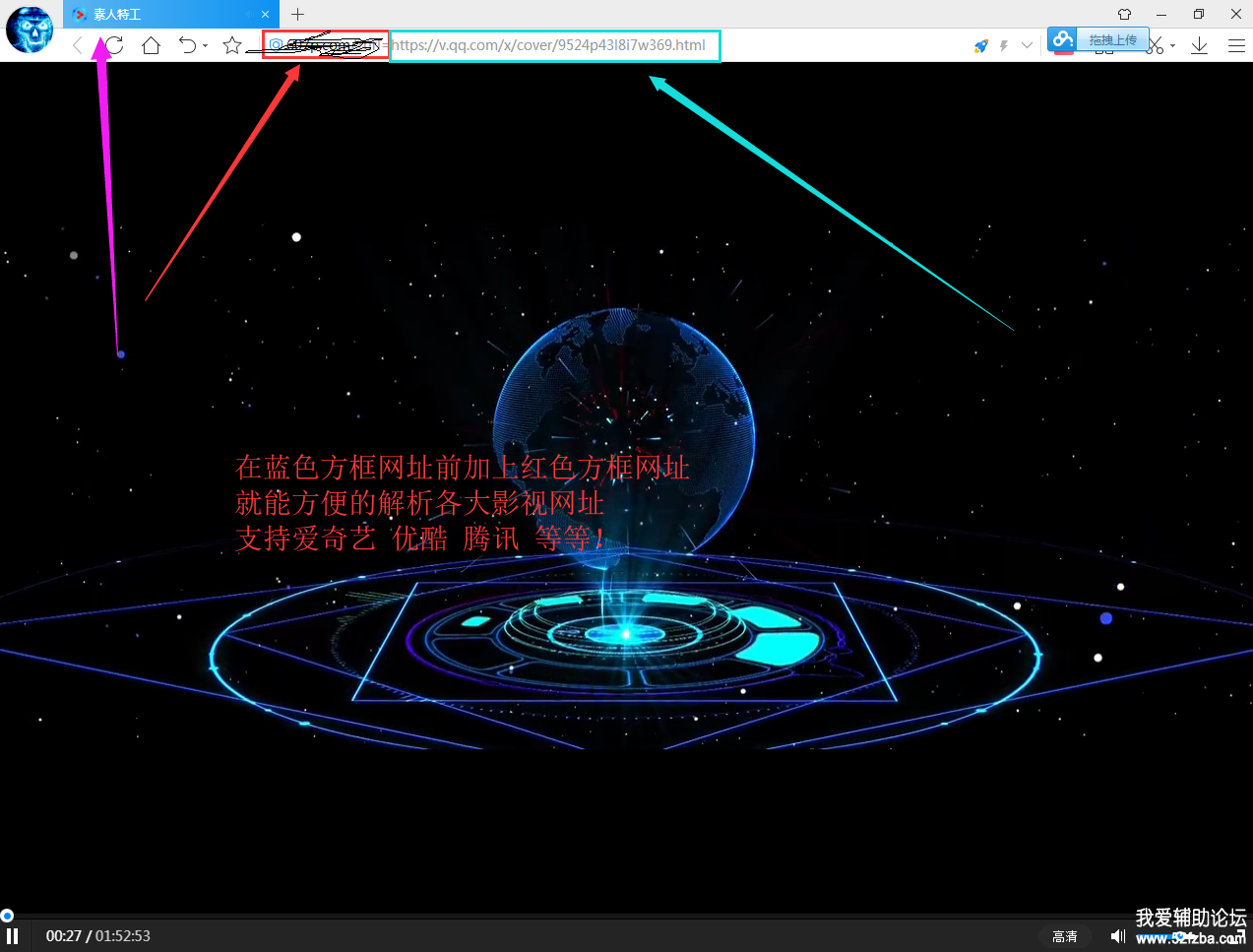Click the browser Back arrow
The width and height of the screenshot is (1253, 952).
[x=78, y=45]
